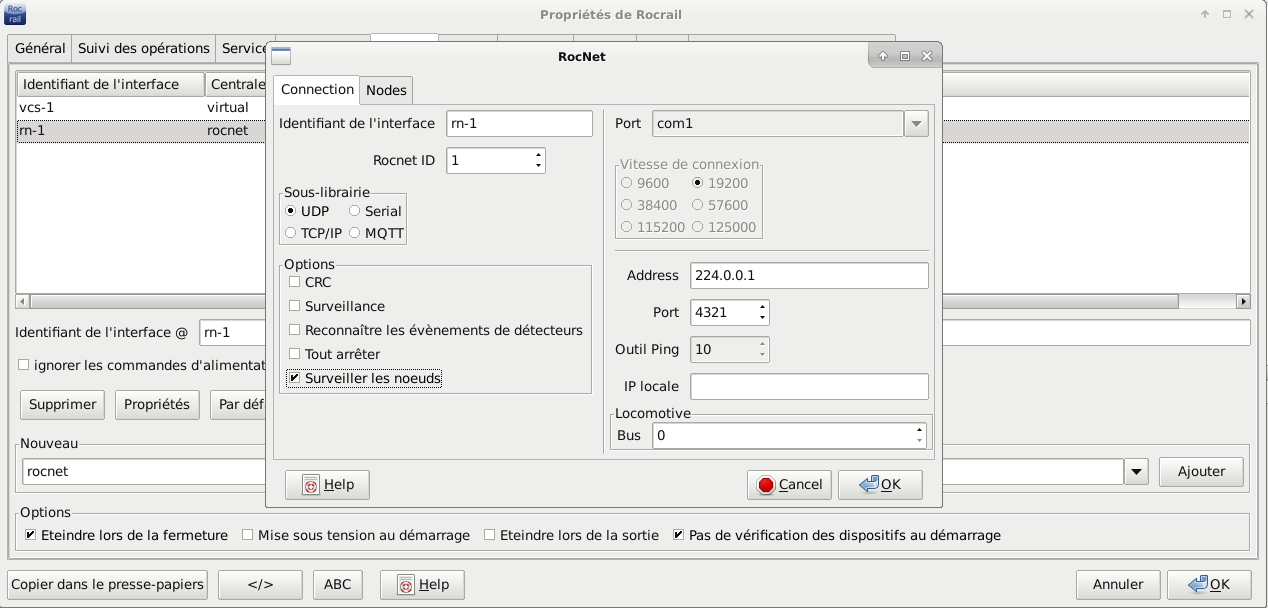1268x608 pixels.
Task: Open the com1 Port dropdown
Action: pos(916,124)
